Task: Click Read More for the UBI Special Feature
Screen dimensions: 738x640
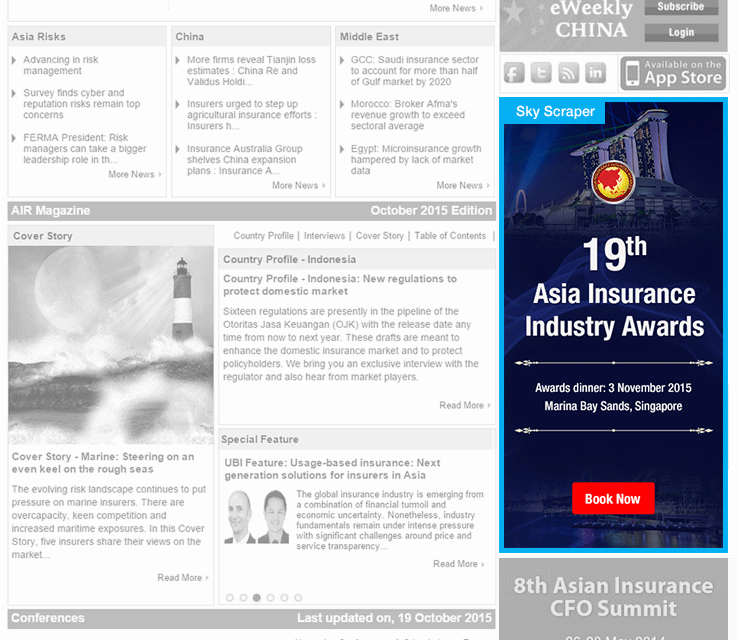Action: pyautogui.click(x=458, y=564)
